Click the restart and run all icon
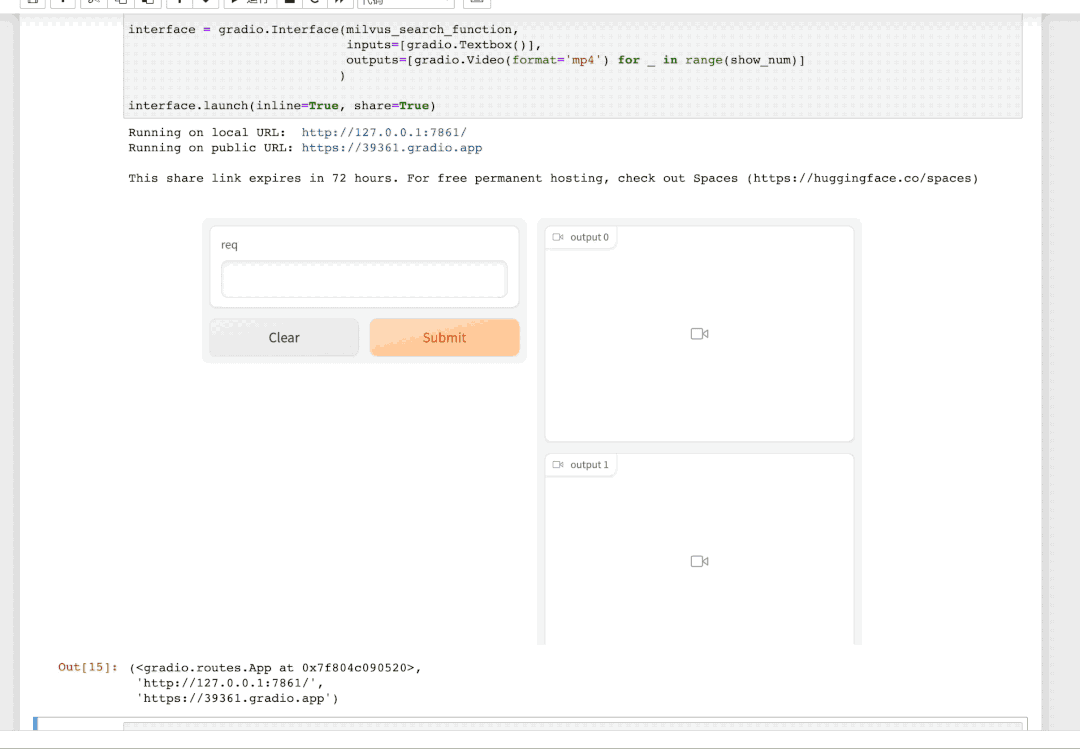 pos(338,3)
